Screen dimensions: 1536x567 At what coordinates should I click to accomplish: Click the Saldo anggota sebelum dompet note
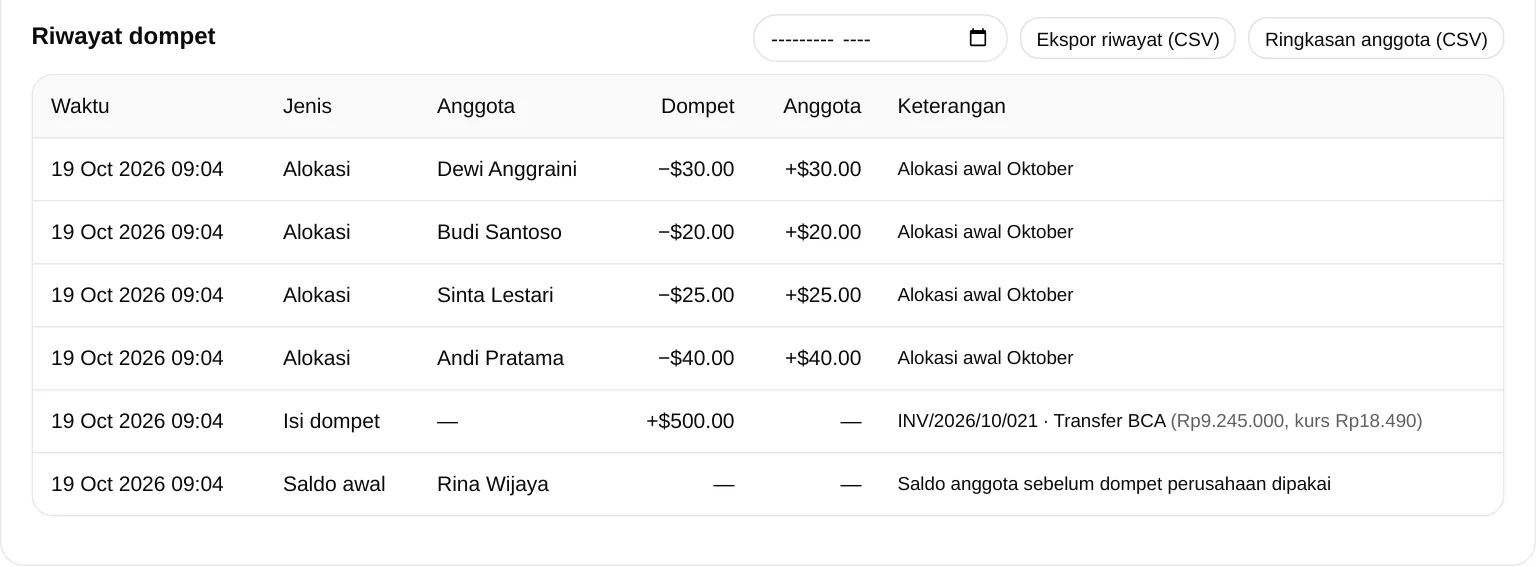(x=1114, y=484)
